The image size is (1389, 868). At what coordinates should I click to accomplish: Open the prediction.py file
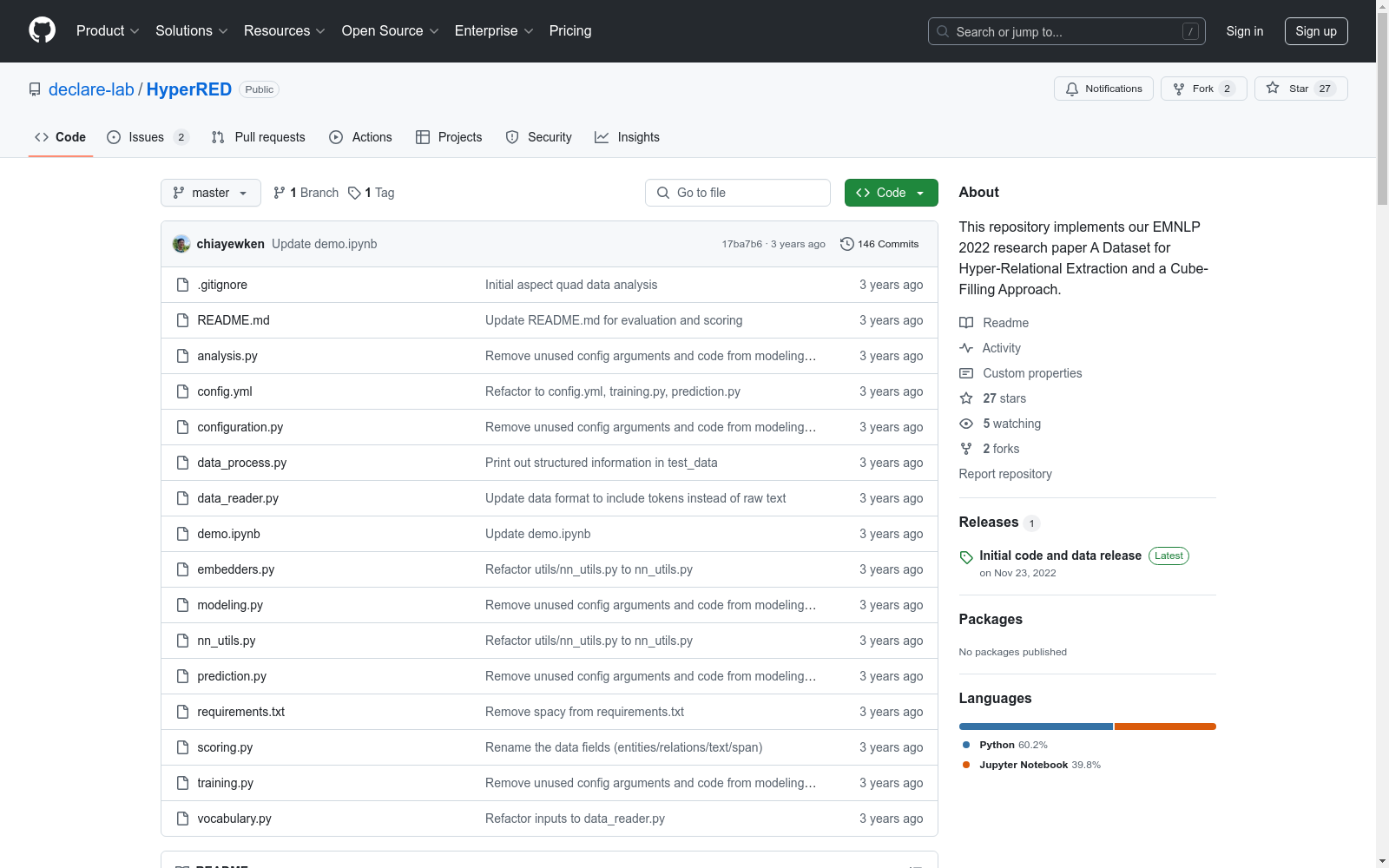coord(232,676)
